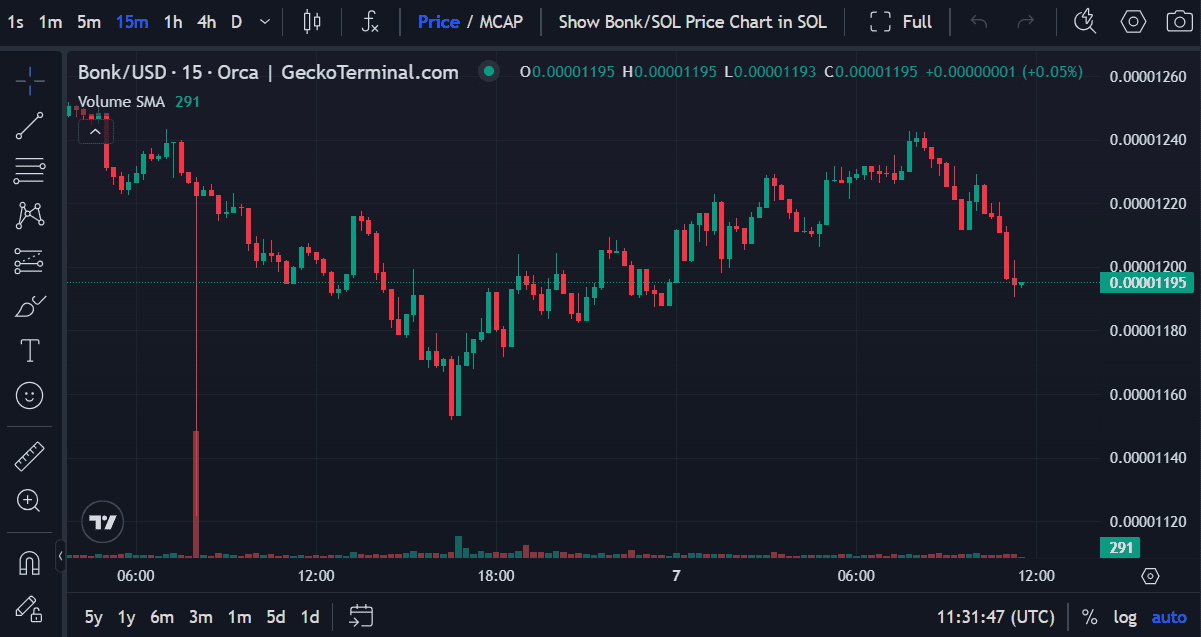
Task: Choose the text annotation tool
Action: pyautogui.click(x=29, y=350)
